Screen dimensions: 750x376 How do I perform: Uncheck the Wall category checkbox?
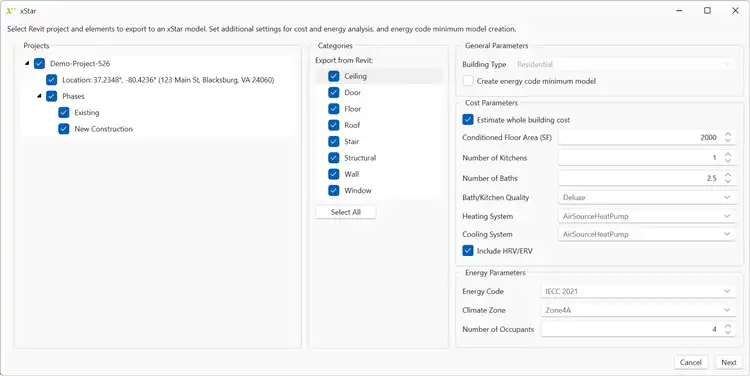coord(334,174)
